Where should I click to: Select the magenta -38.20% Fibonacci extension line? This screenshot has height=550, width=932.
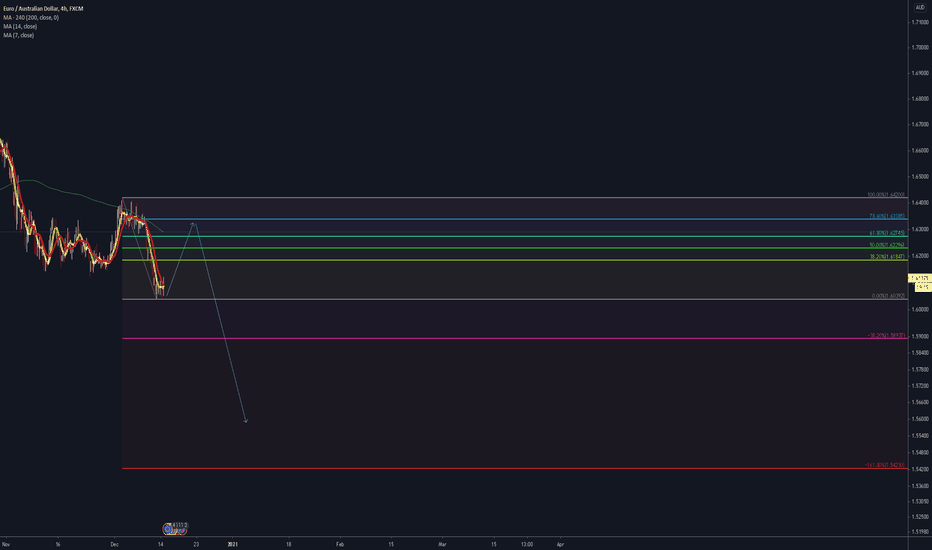[515, 338]
